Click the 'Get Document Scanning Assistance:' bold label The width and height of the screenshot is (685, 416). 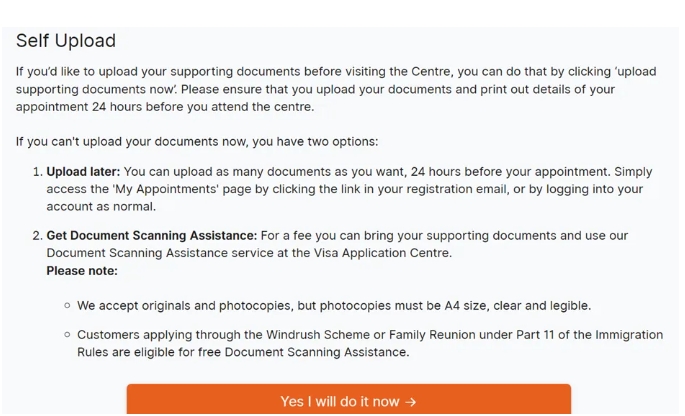pos(152,236)
